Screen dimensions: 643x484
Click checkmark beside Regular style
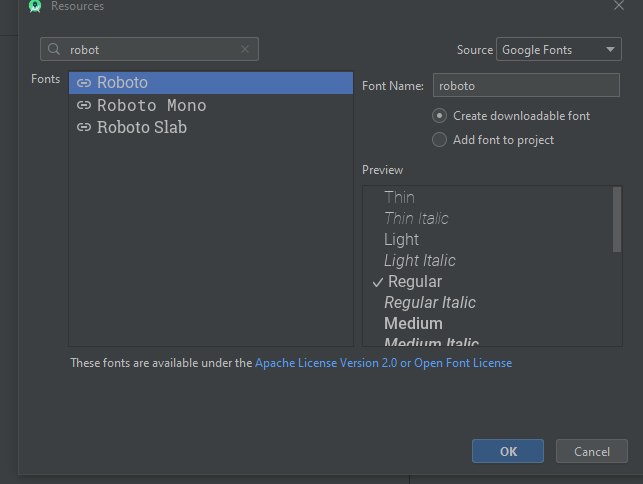[x=378, y=282]
